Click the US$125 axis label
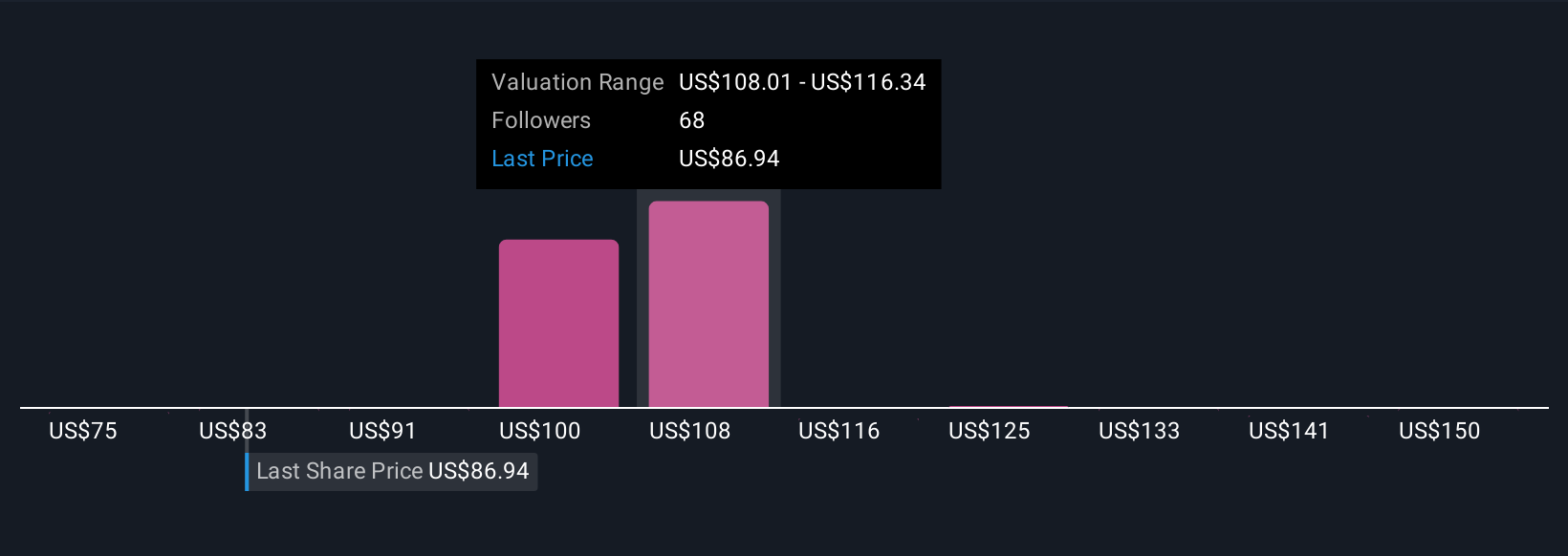This screenshot has height=556, width=1568. pos(990,431)
